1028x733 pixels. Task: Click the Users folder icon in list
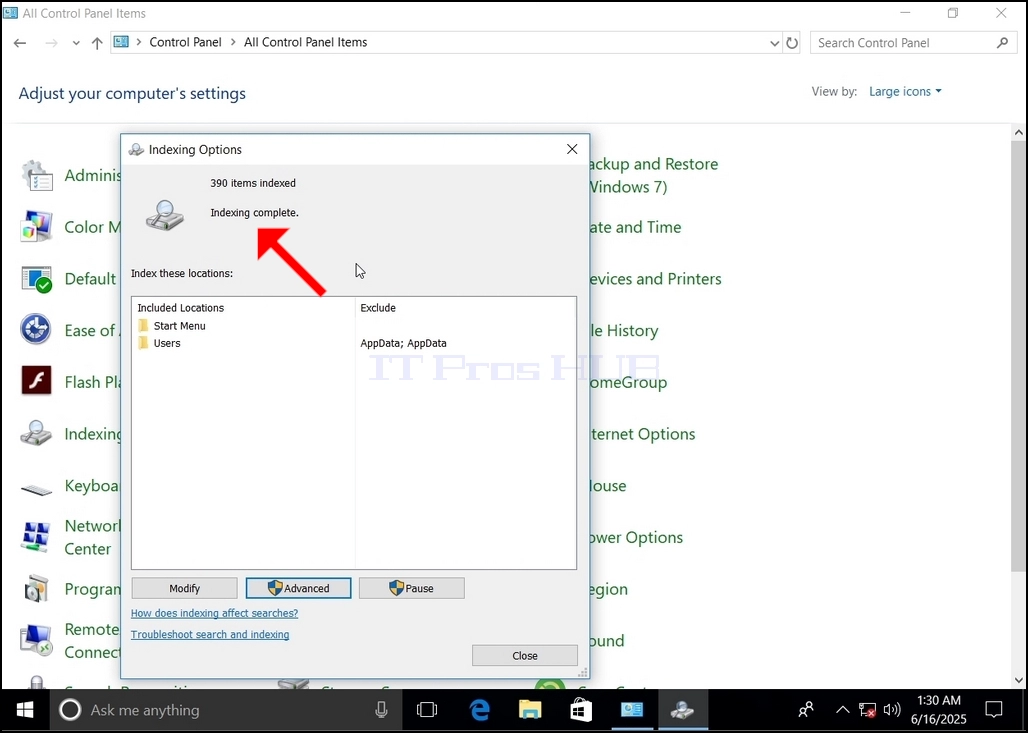[144, 343]
